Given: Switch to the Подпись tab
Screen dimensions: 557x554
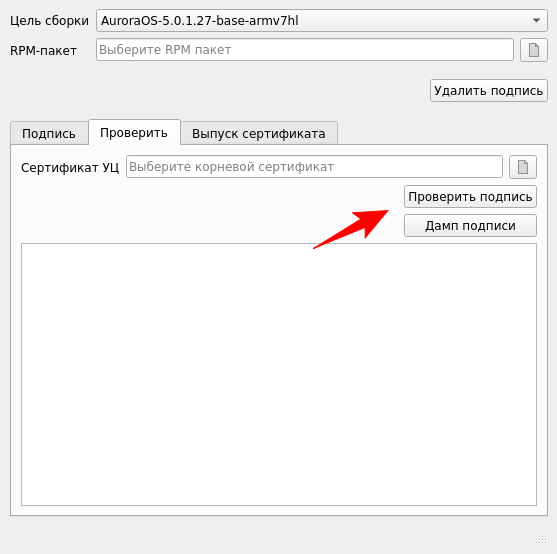Looking at the screenshot, I should 49,134.
